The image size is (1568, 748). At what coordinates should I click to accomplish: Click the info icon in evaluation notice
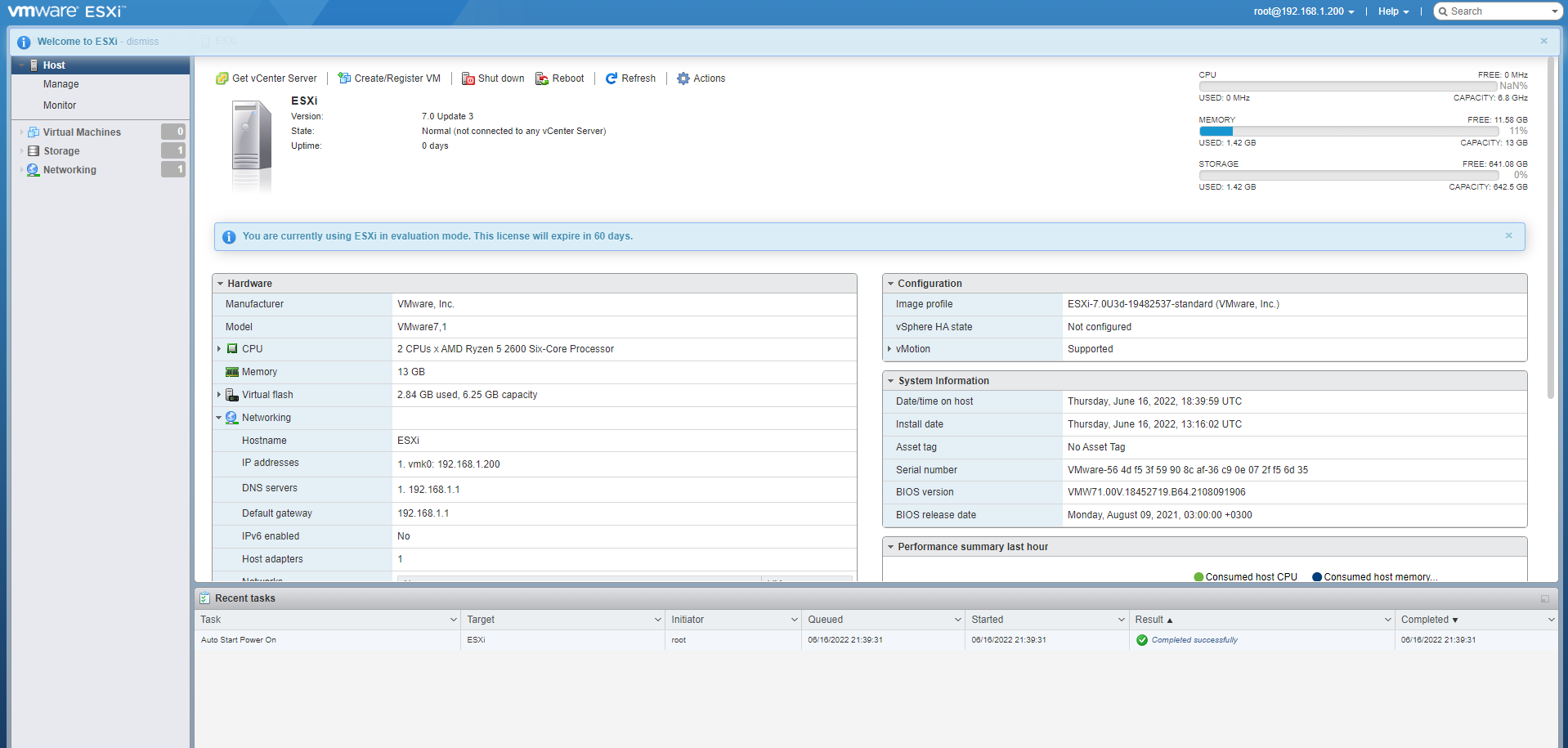(229, 237)
